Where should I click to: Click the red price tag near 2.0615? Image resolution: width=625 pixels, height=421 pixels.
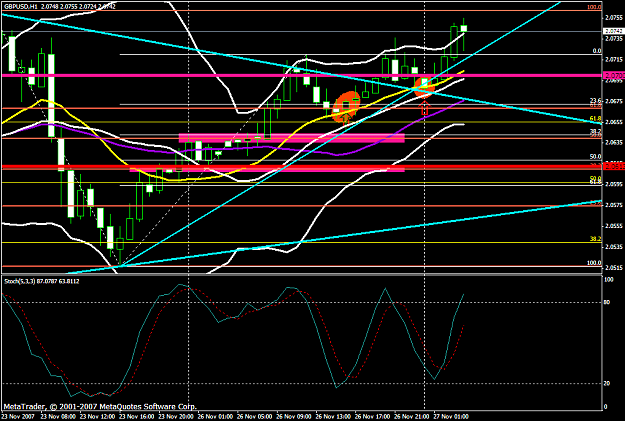coord(614,166)
